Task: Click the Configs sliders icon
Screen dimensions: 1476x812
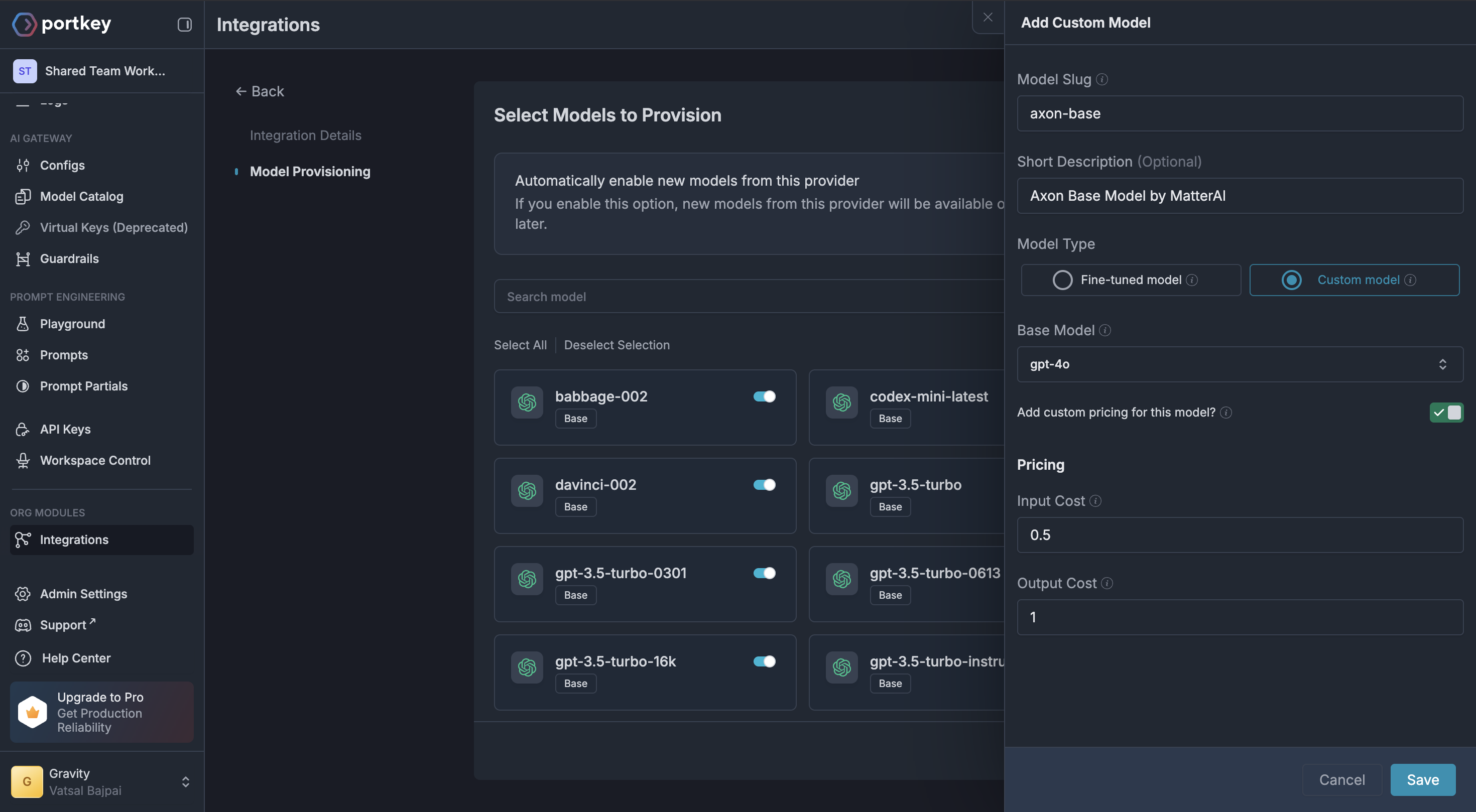Action: pyautogui.click(x=23, y=166)
